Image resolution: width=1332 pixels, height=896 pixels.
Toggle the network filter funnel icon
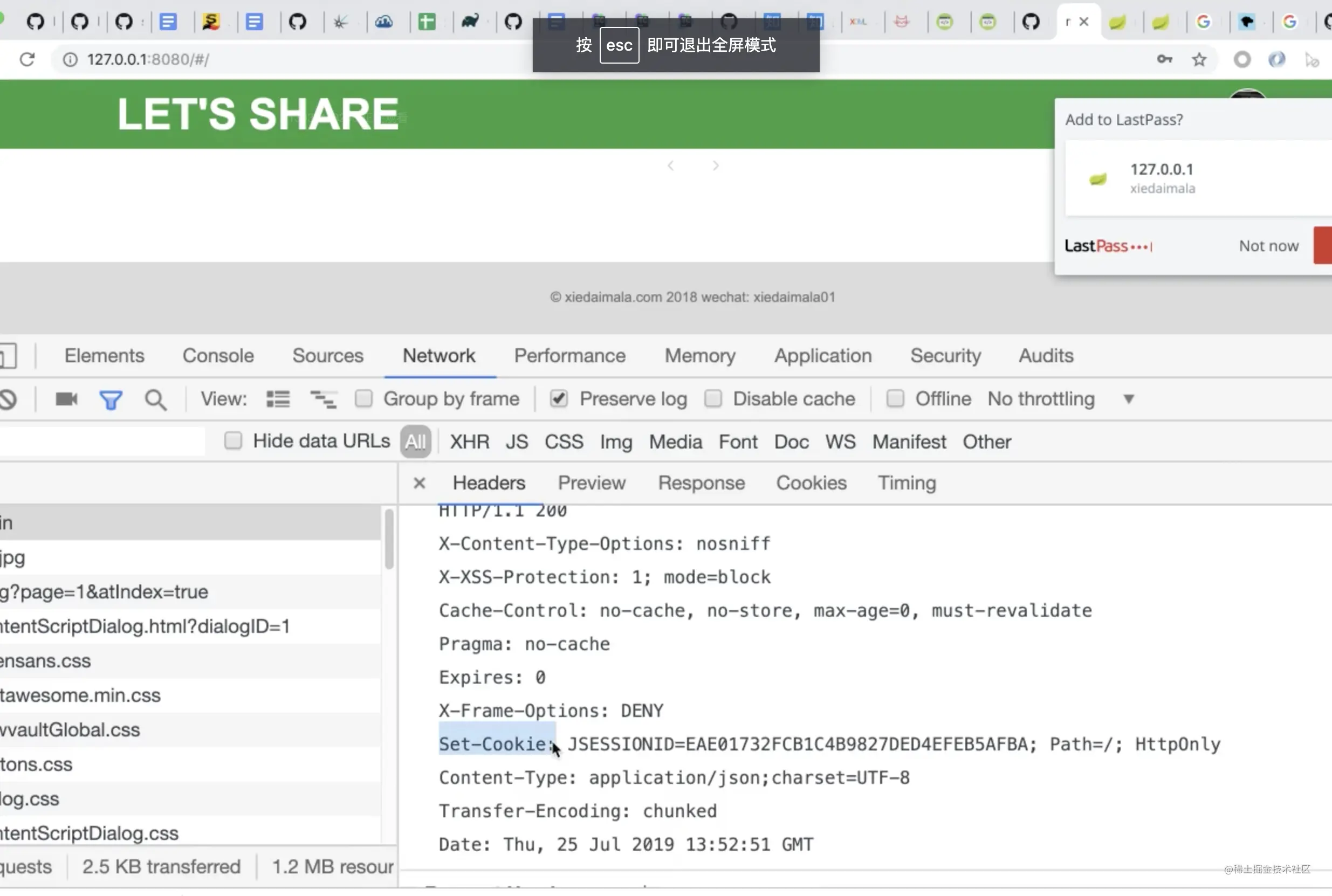(111, 399)
